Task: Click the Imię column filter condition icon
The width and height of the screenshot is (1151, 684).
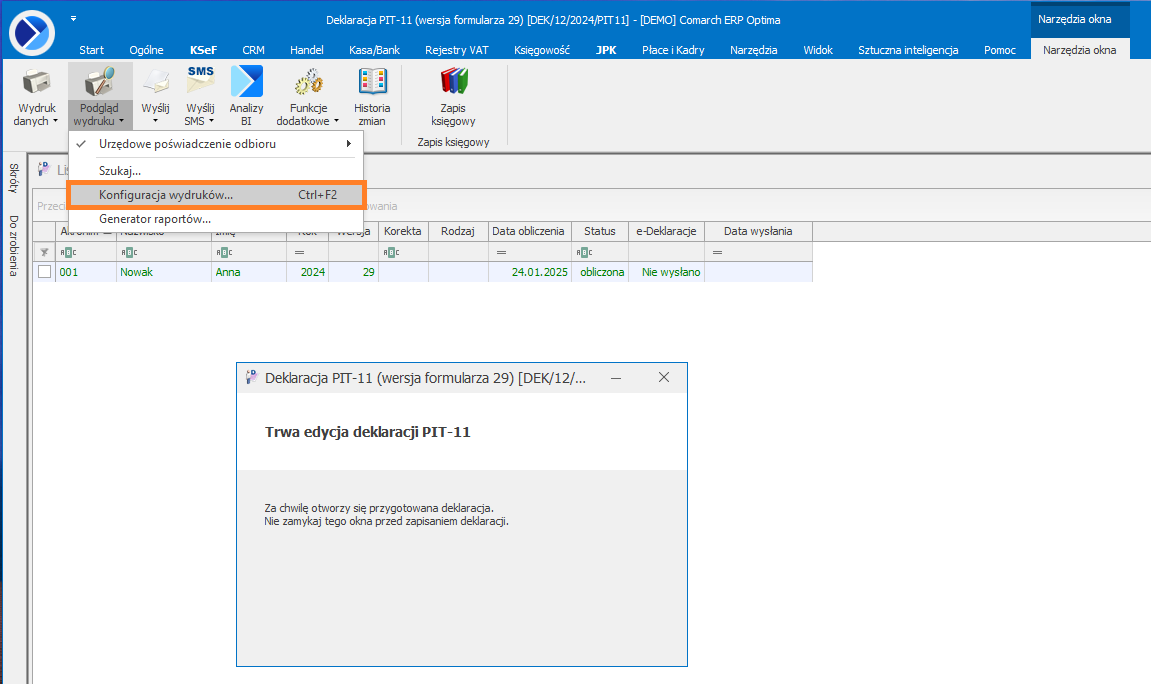Action: pos(225,252)
